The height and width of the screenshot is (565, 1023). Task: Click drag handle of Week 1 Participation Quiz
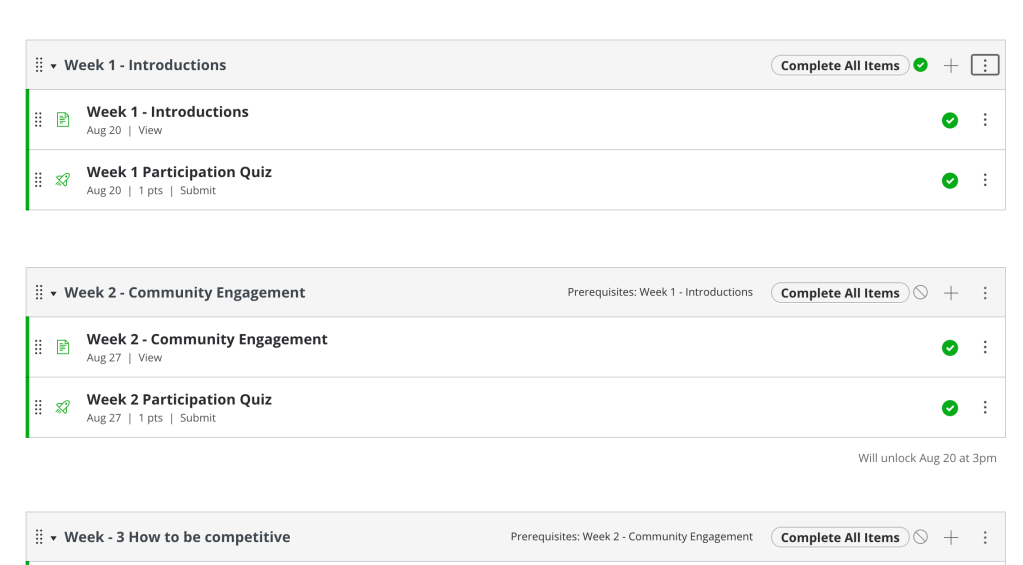coord(38,180)
